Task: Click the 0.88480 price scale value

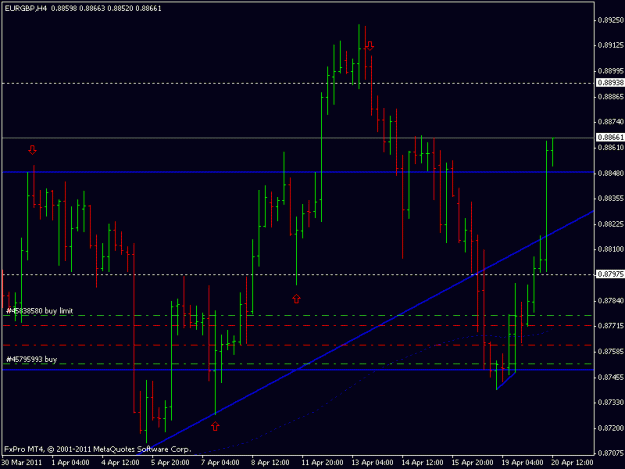Action: point(611,173)
